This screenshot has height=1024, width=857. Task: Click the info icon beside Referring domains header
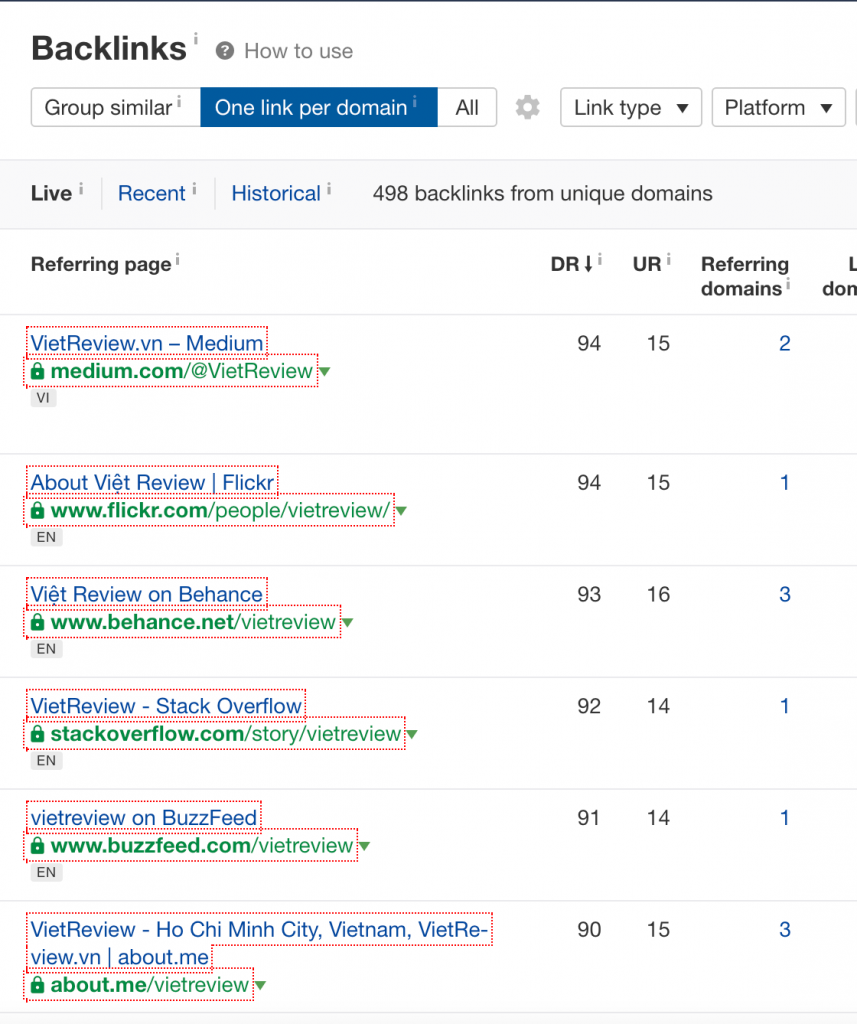point(788,283)
